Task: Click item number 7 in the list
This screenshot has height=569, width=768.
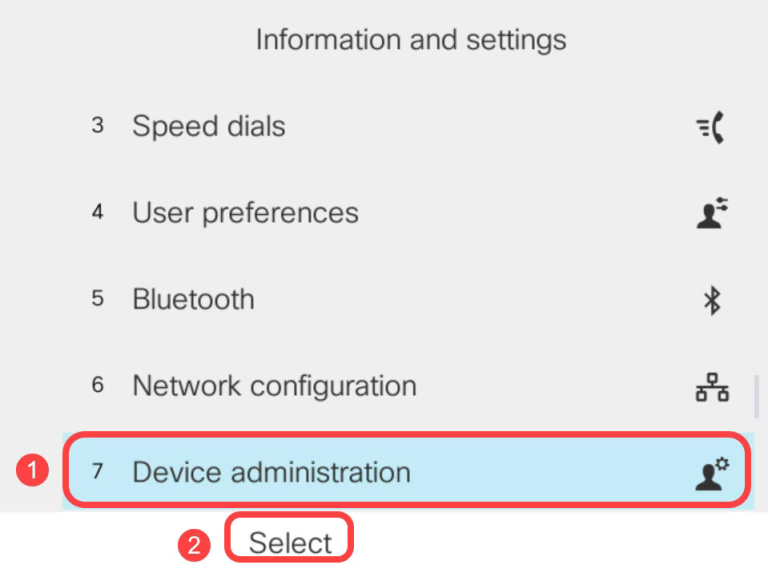Action: click(97, 472)
